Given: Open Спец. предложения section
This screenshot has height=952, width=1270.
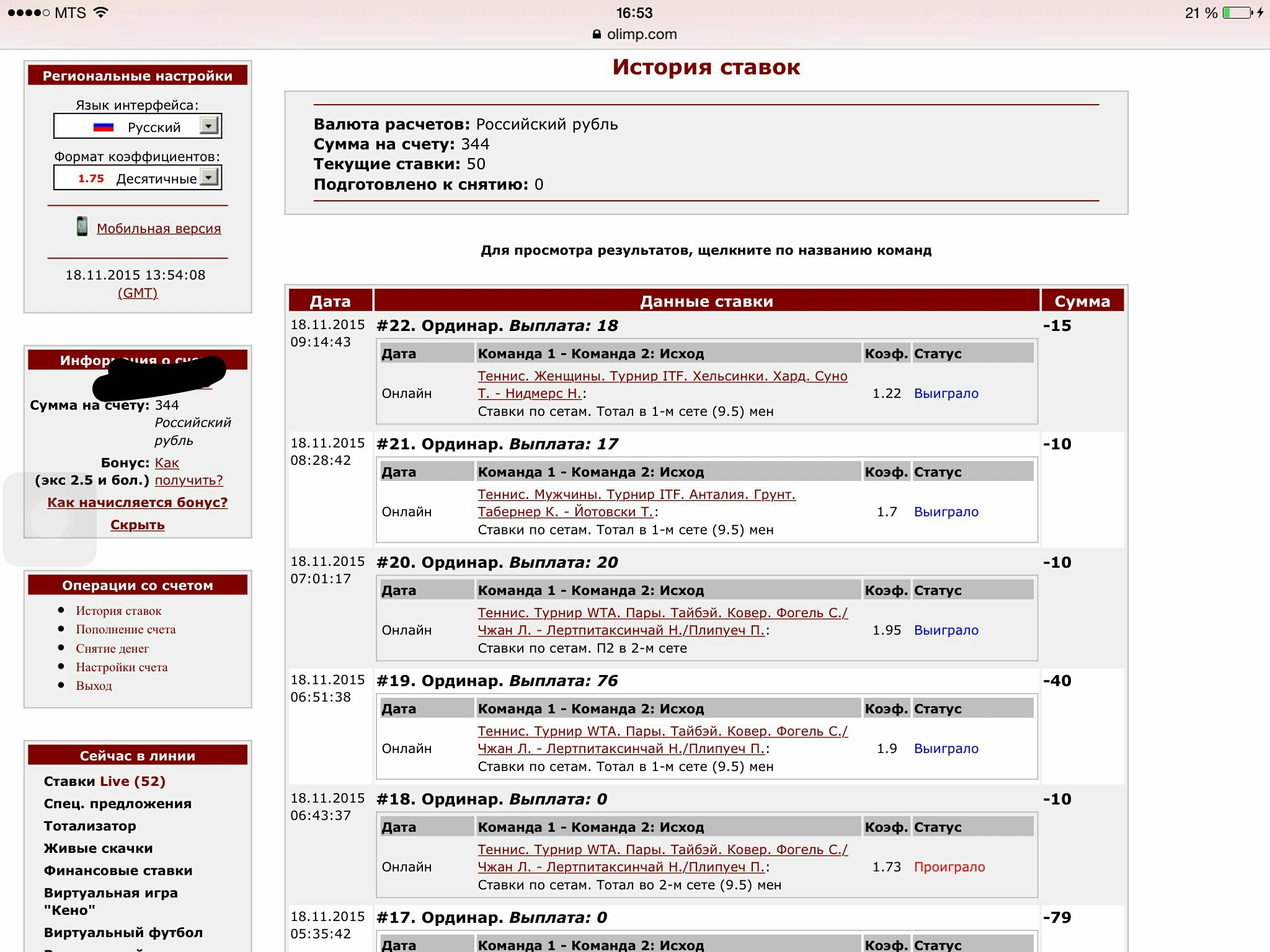Looking at the screenshot, I should (x=118, y=803).
